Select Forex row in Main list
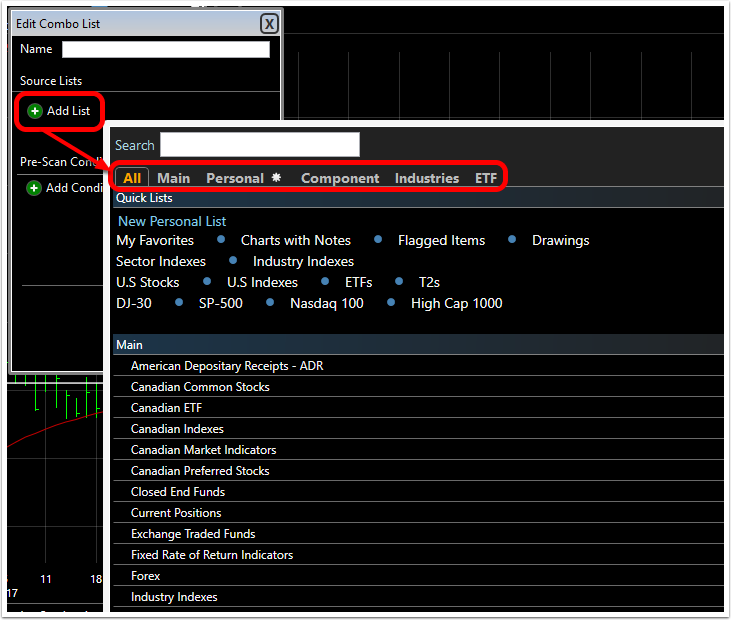731x620 pixels. [418, 576]
